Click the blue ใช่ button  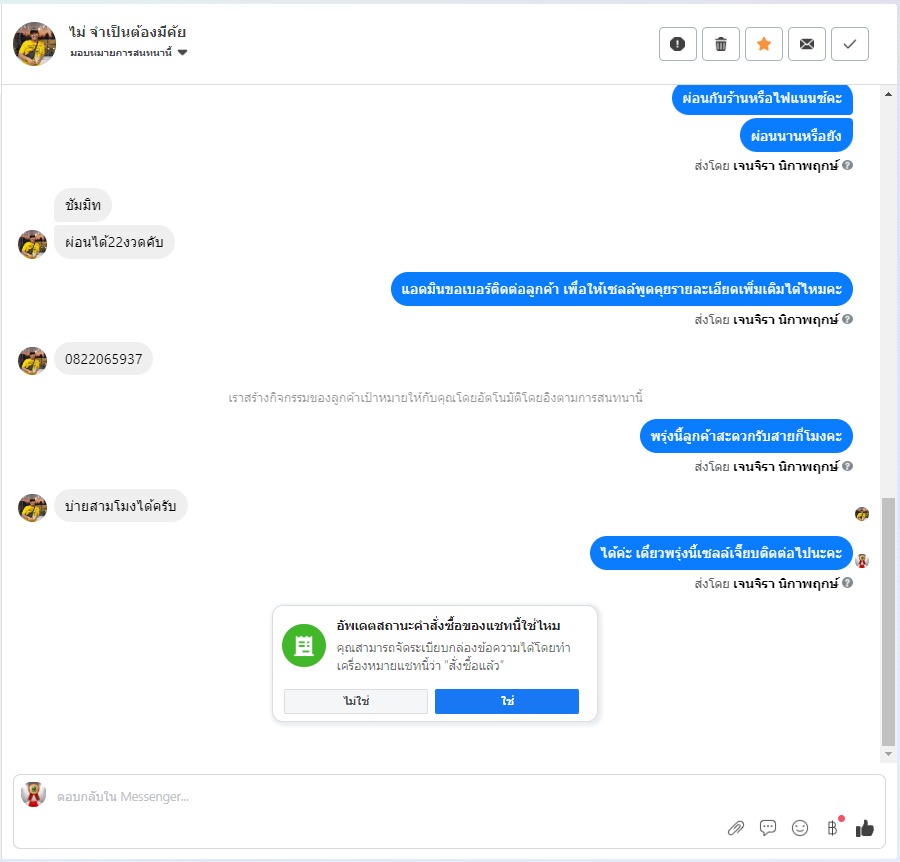coord(507,701)
